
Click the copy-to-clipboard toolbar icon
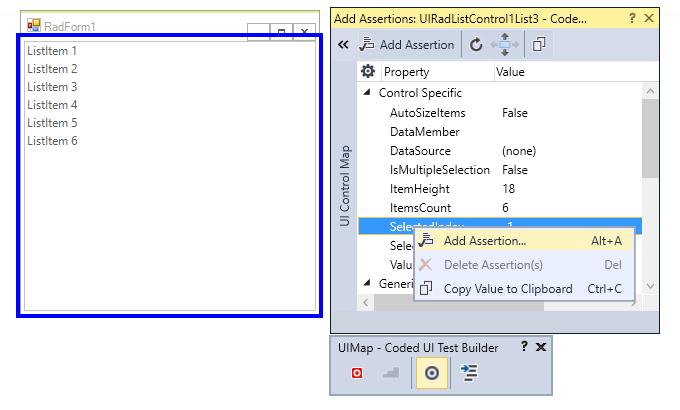(x=539, y=44)
